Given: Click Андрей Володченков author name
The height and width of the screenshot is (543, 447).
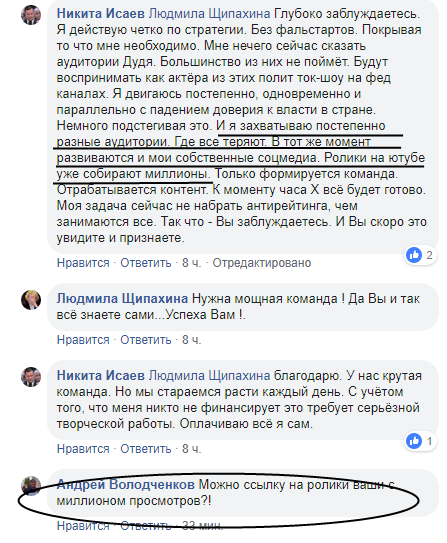Looking at the screenshot, I should click(x=126, y=484).
